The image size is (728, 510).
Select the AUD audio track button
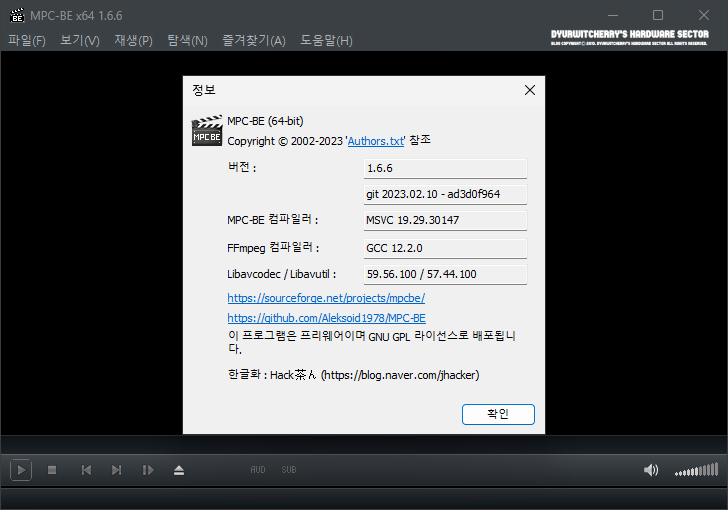pyautogui.click(x=258, y=470)
